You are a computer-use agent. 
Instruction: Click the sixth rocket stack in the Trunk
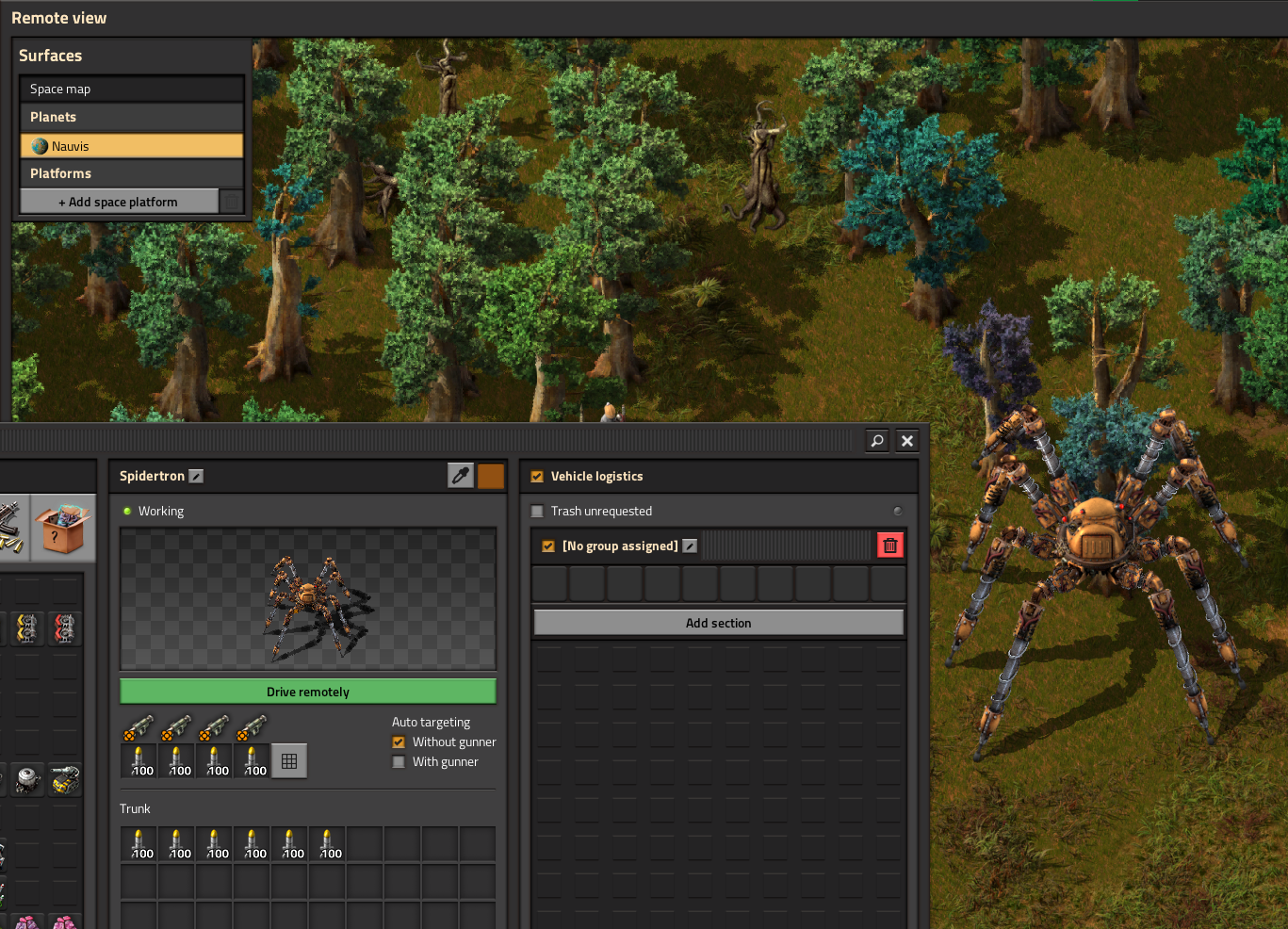click(327, 844)
